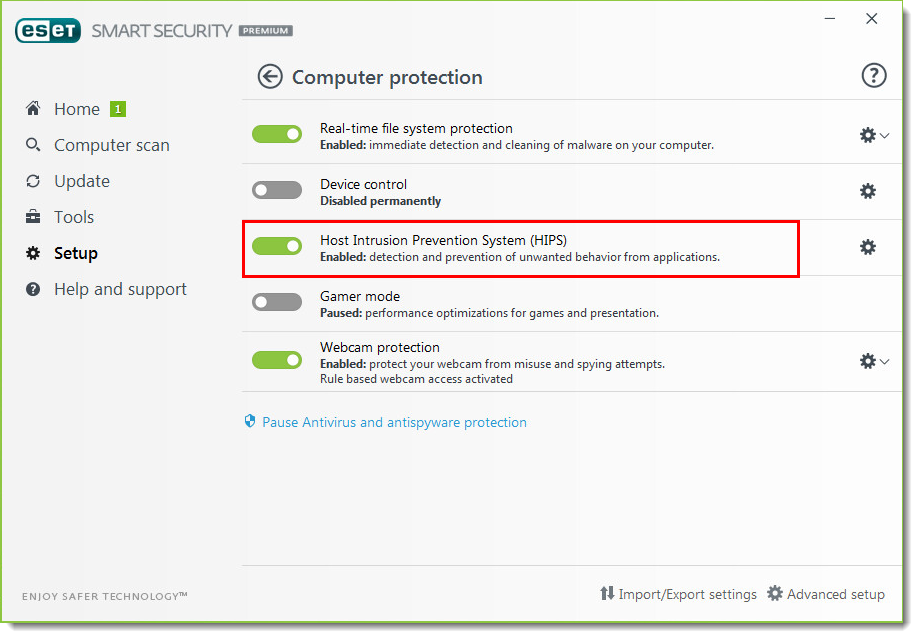Open the Computer scan section

[x=112, y=145]
